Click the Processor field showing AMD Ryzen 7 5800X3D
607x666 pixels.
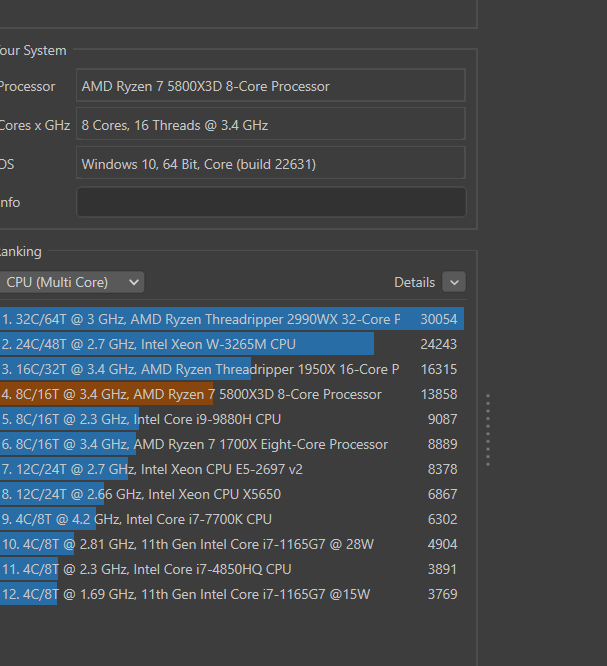pyautogui.click(x=271, y=86)
